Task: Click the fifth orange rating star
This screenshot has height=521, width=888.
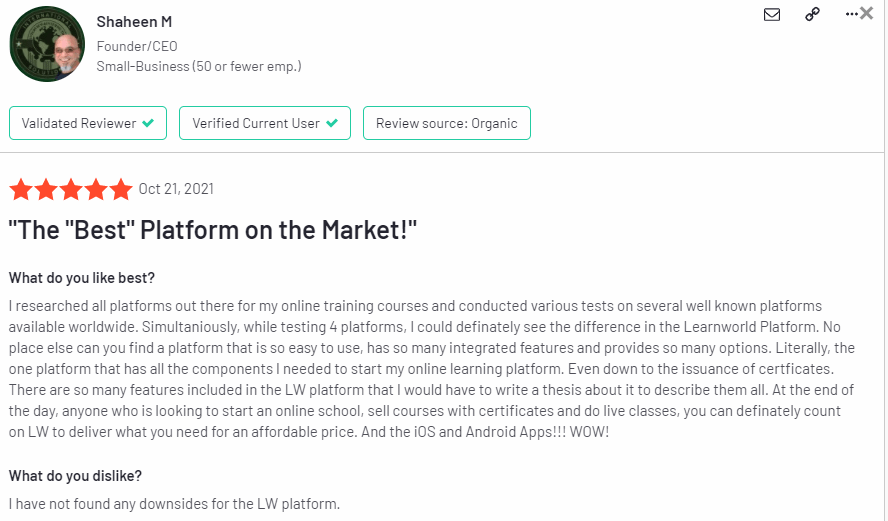Action: pyautogui.click(x=121, y=189)
